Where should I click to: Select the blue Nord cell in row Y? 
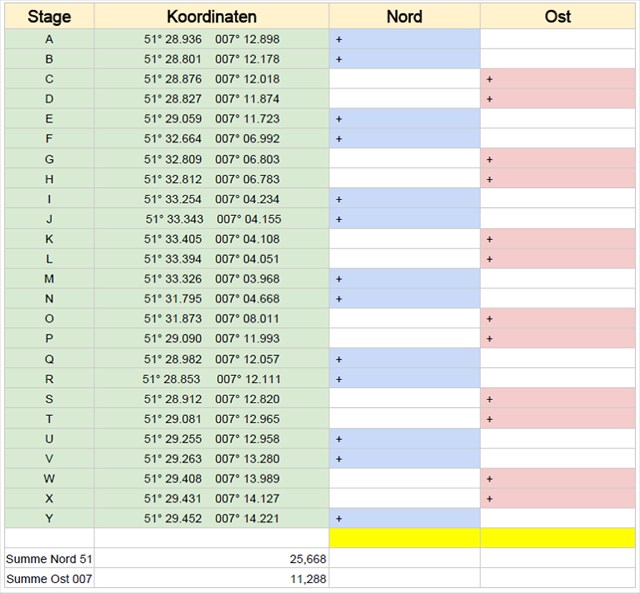(404, 519)
